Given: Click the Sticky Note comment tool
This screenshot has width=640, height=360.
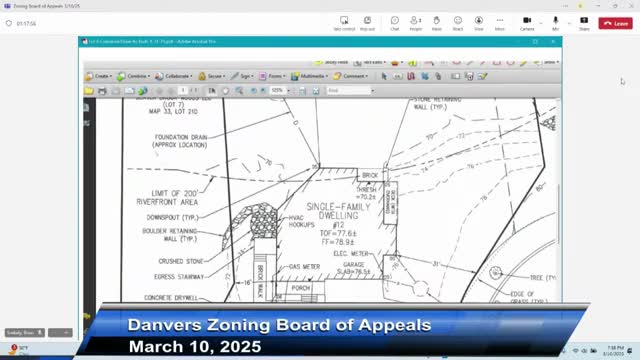Looking at the screenshot, I should click(x=331, y=62).
